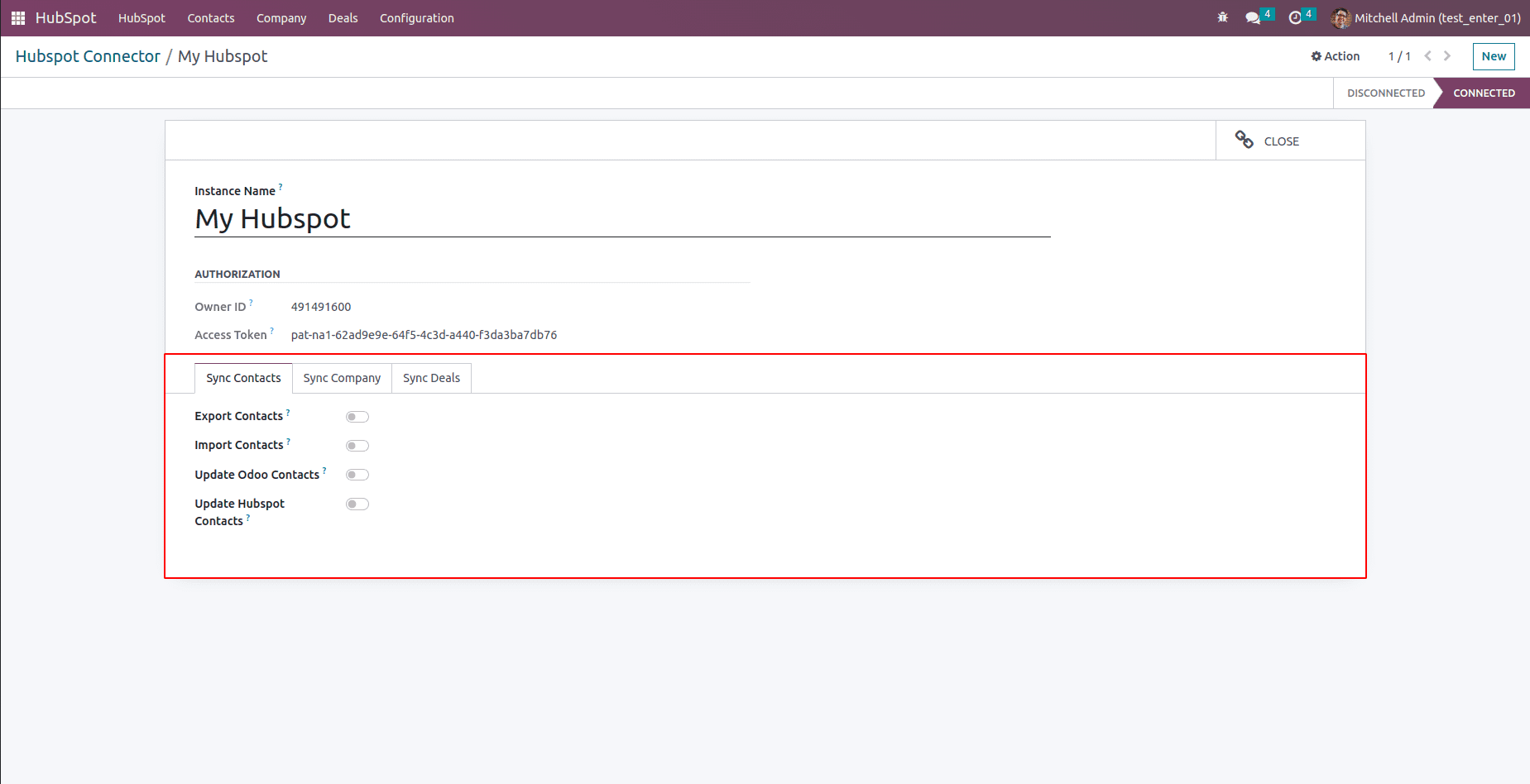Open the Action dropdown menu
The width and height of the screenshot is (1530, 784).
(1336, 56)
